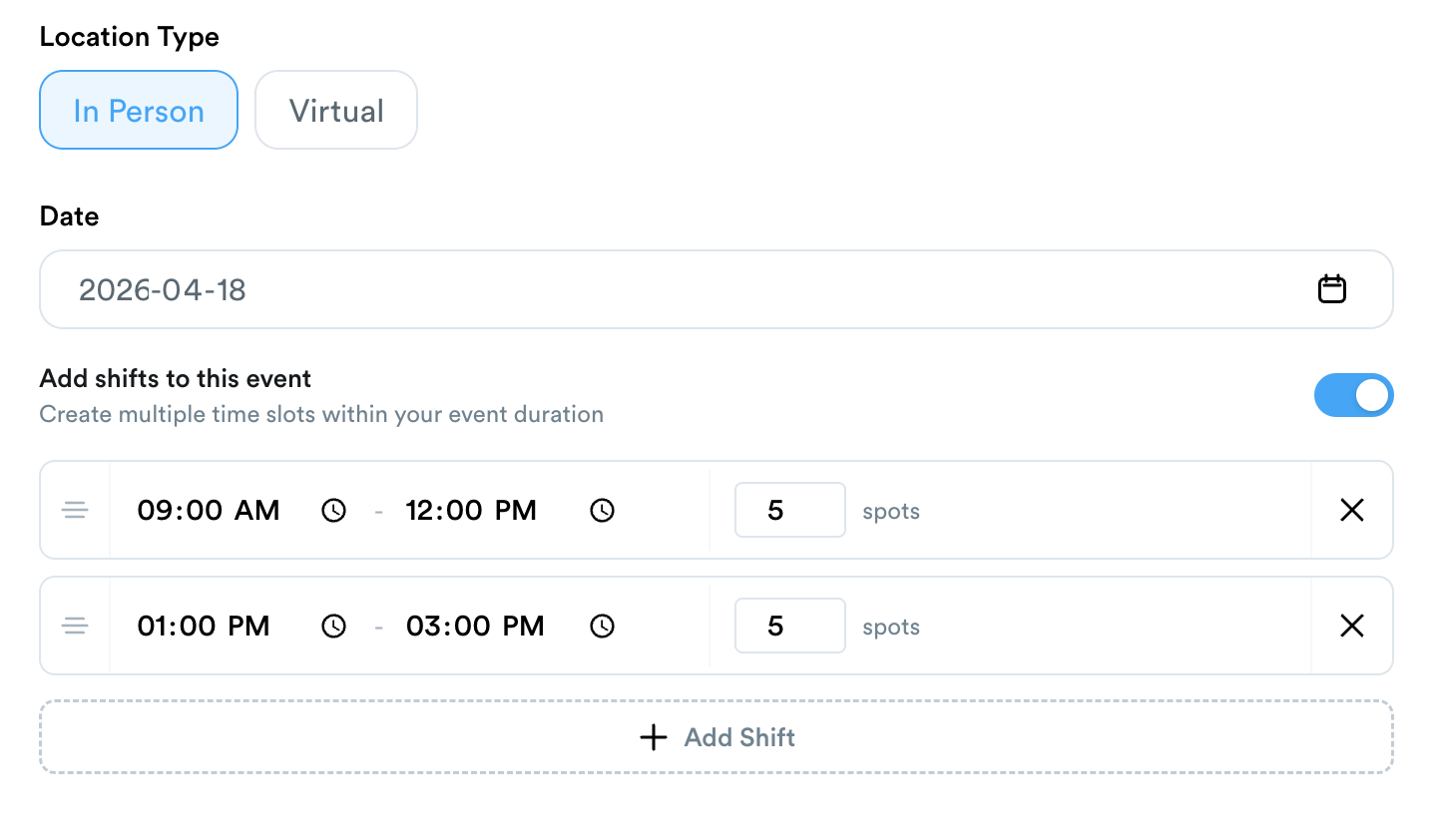This screenshot has width=1445, height=840.
Task: Open the calendar date picker icon
Action: pos(1332,289)
